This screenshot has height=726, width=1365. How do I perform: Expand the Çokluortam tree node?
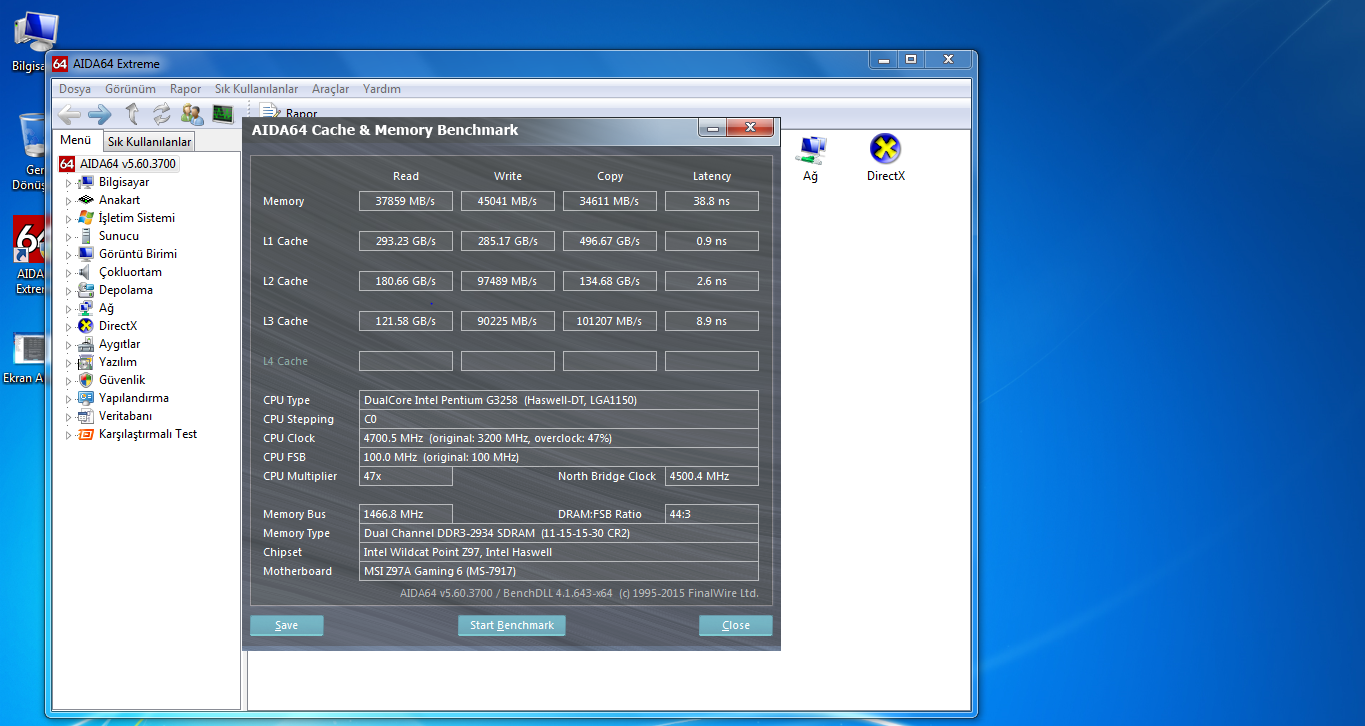point(69,273)
